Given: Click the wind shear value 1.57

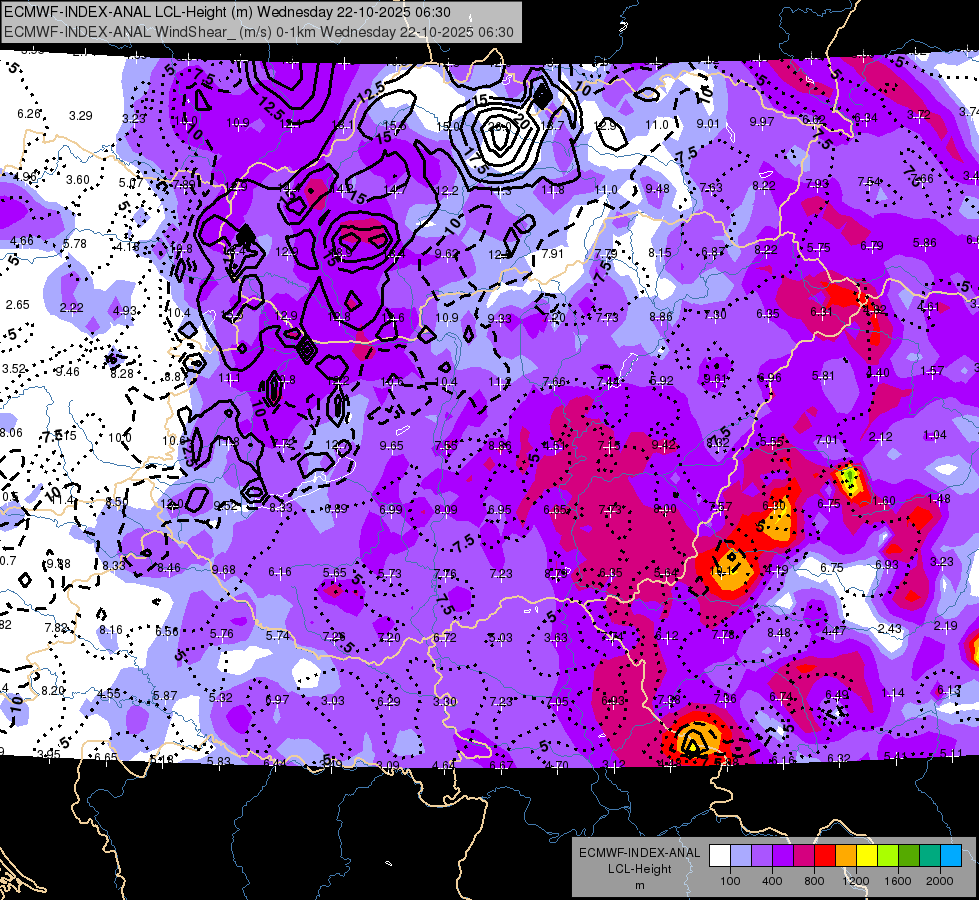Looking at the screenshot, I should 932,371.
